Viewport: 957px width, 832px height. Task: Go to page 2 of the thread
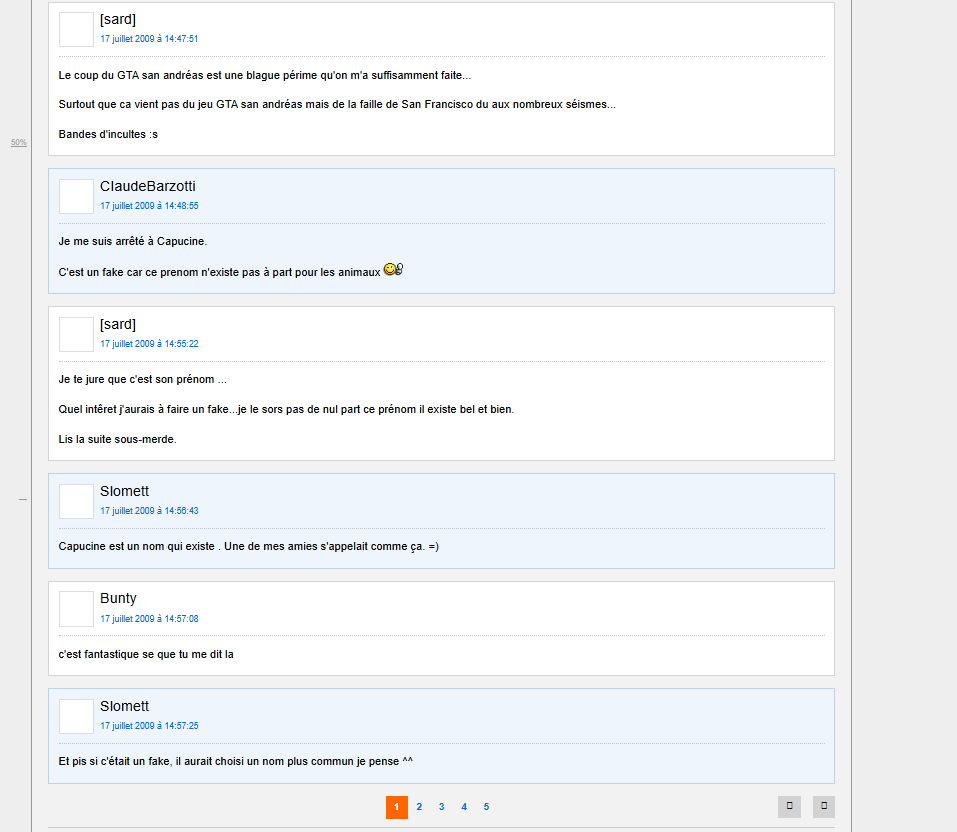click(x=419, y=807)
